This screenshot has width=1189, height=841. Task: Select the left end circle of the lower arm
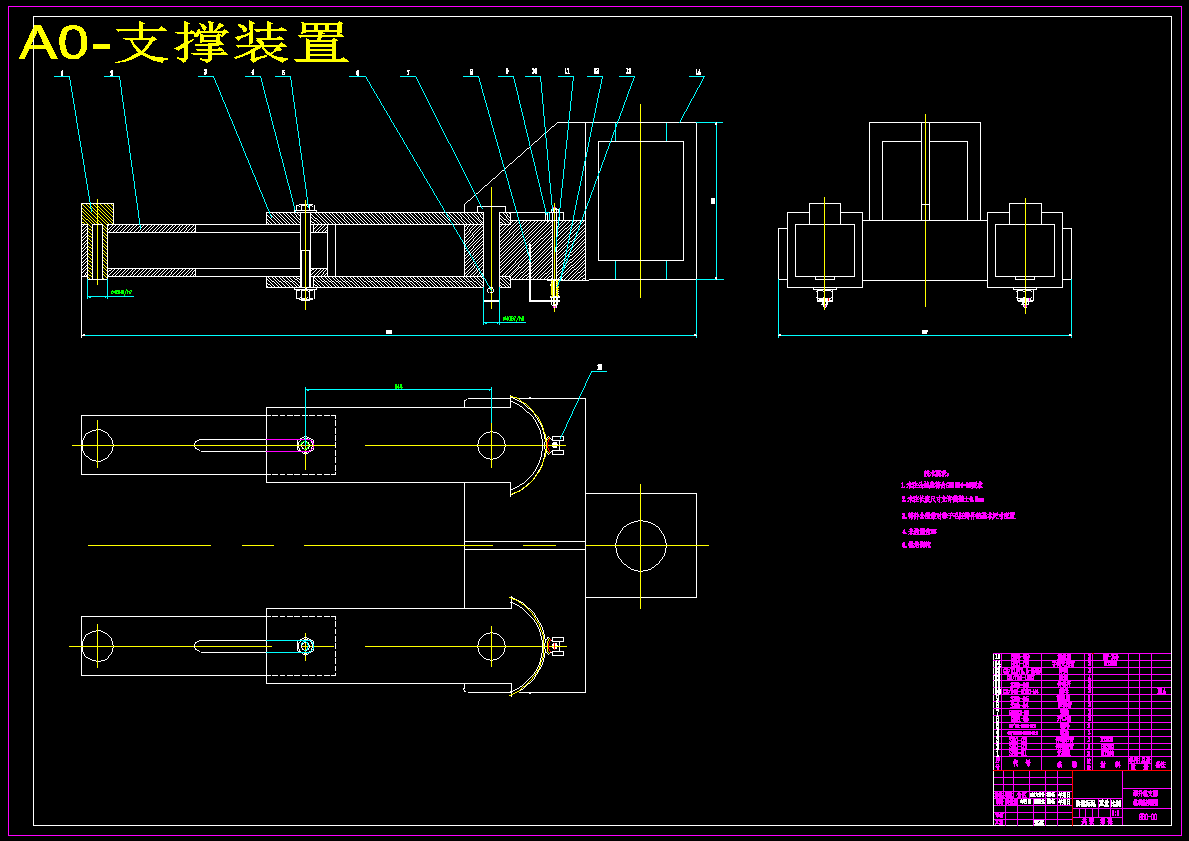(x=98, y=646)
